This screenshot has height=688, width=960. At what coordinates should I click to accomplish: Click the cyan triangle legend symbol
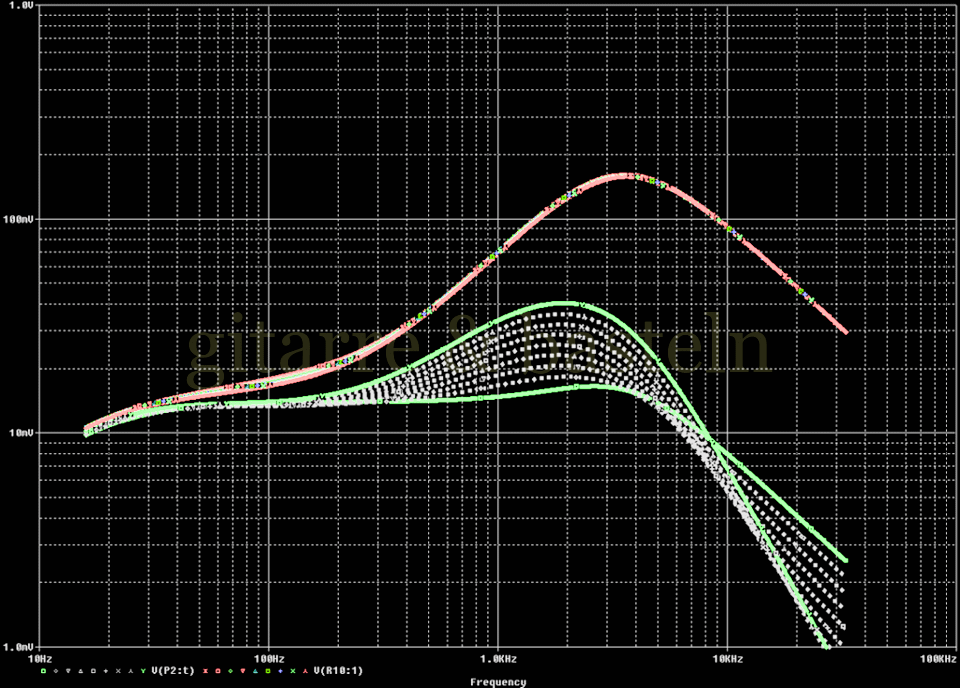(x=255, y=671)
